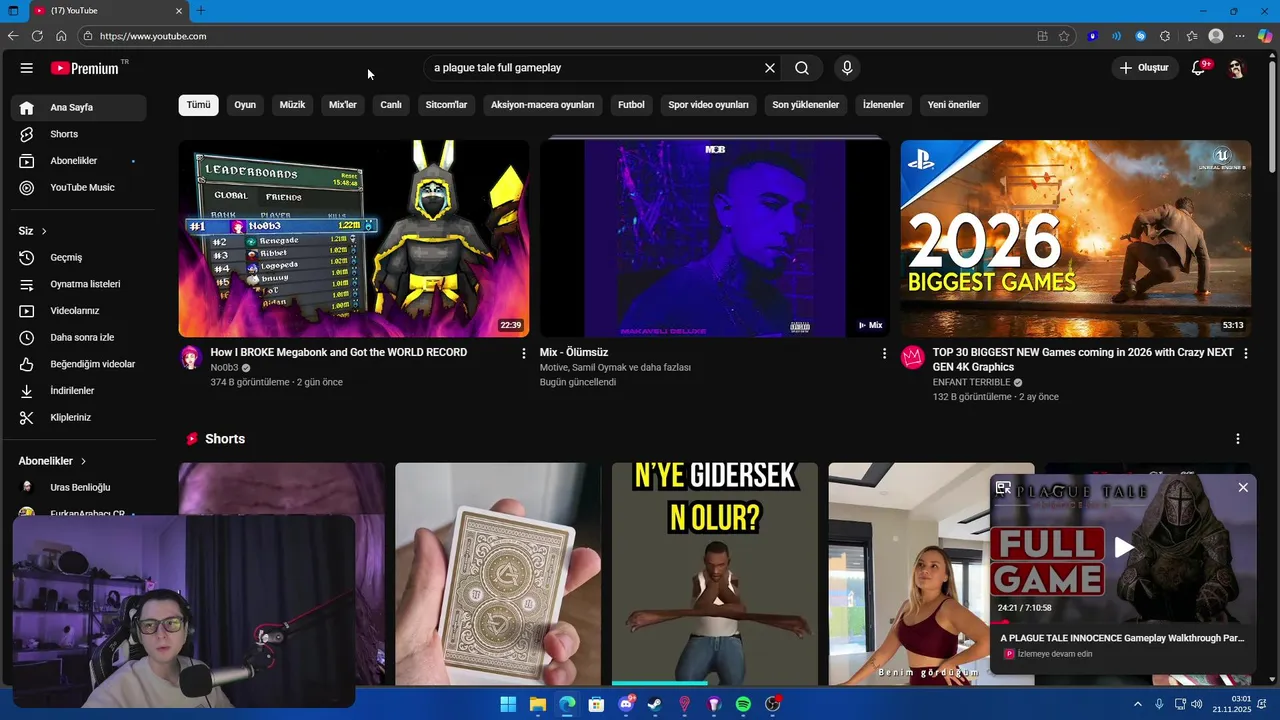Open İndirilenler in the sidebar
The width and height of the screenshot is (1280, 720).
pos(78,391)
